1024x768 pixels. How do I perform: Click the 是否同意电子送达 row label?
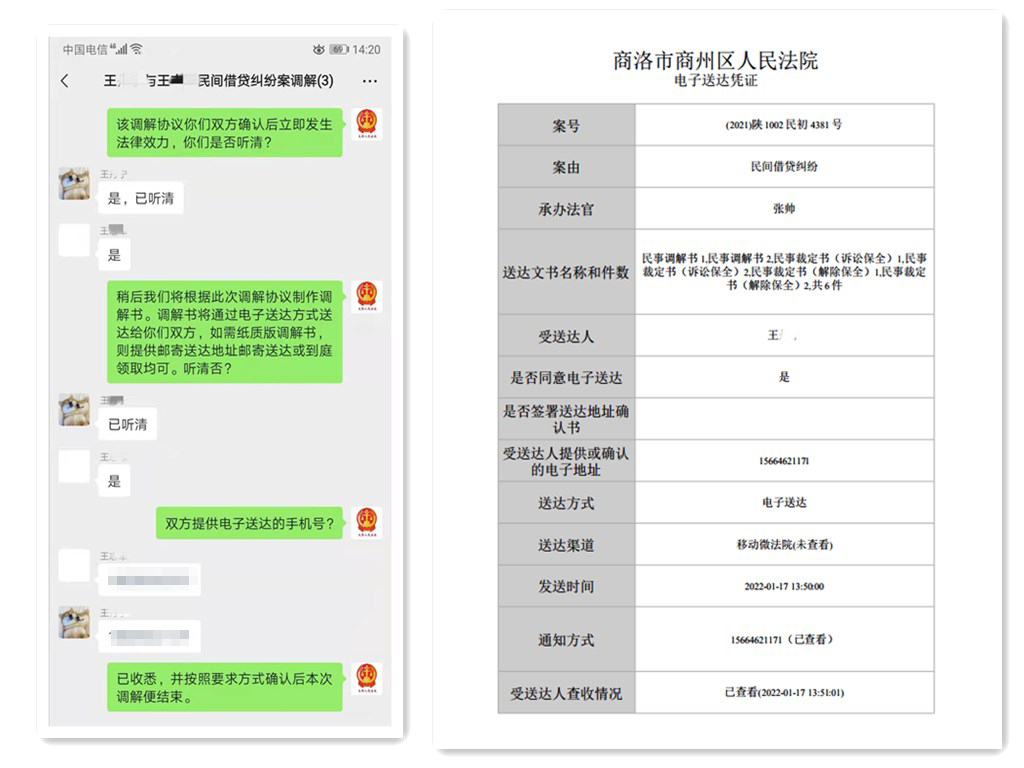566,377
